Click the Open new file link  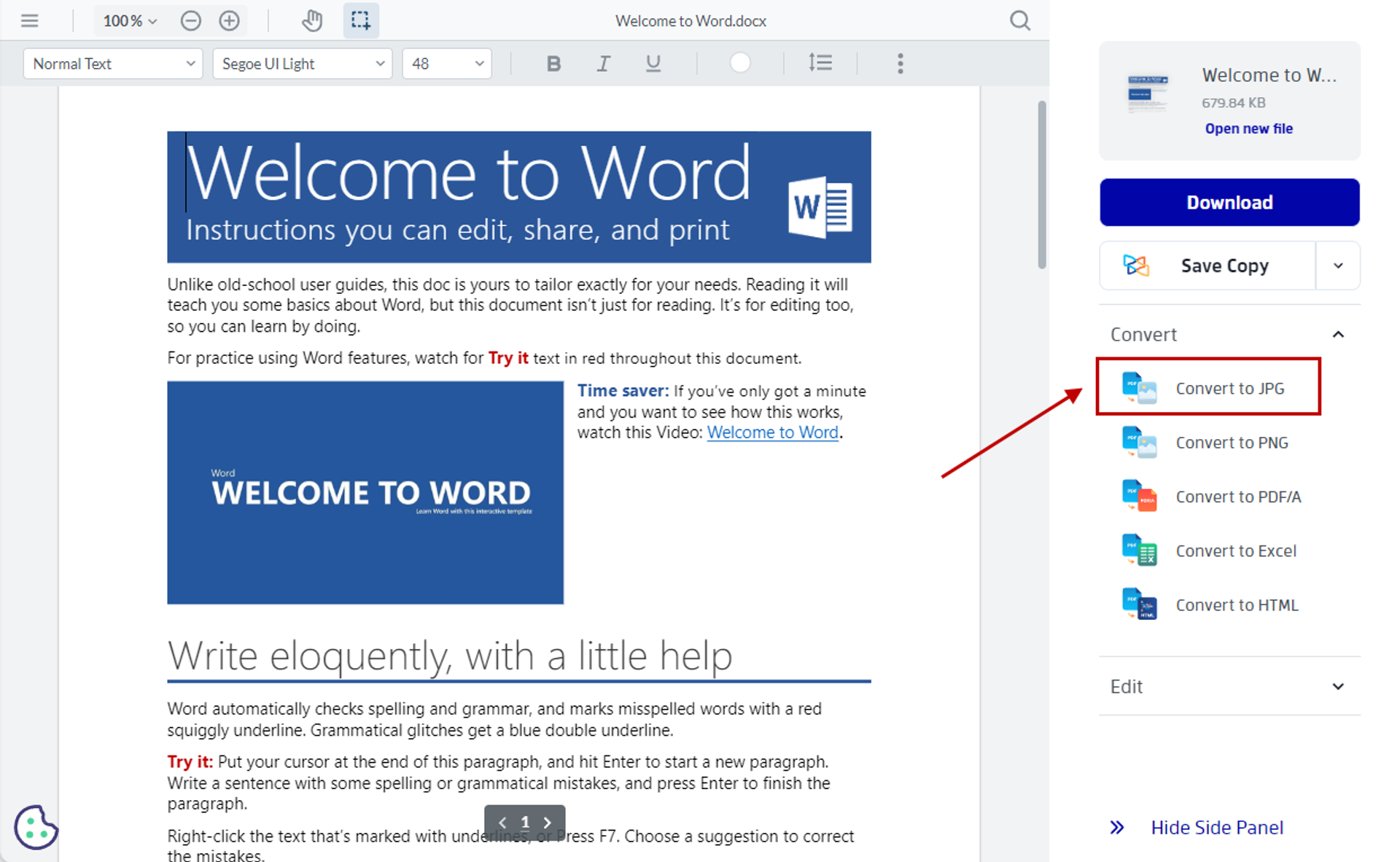(1248, 128)
